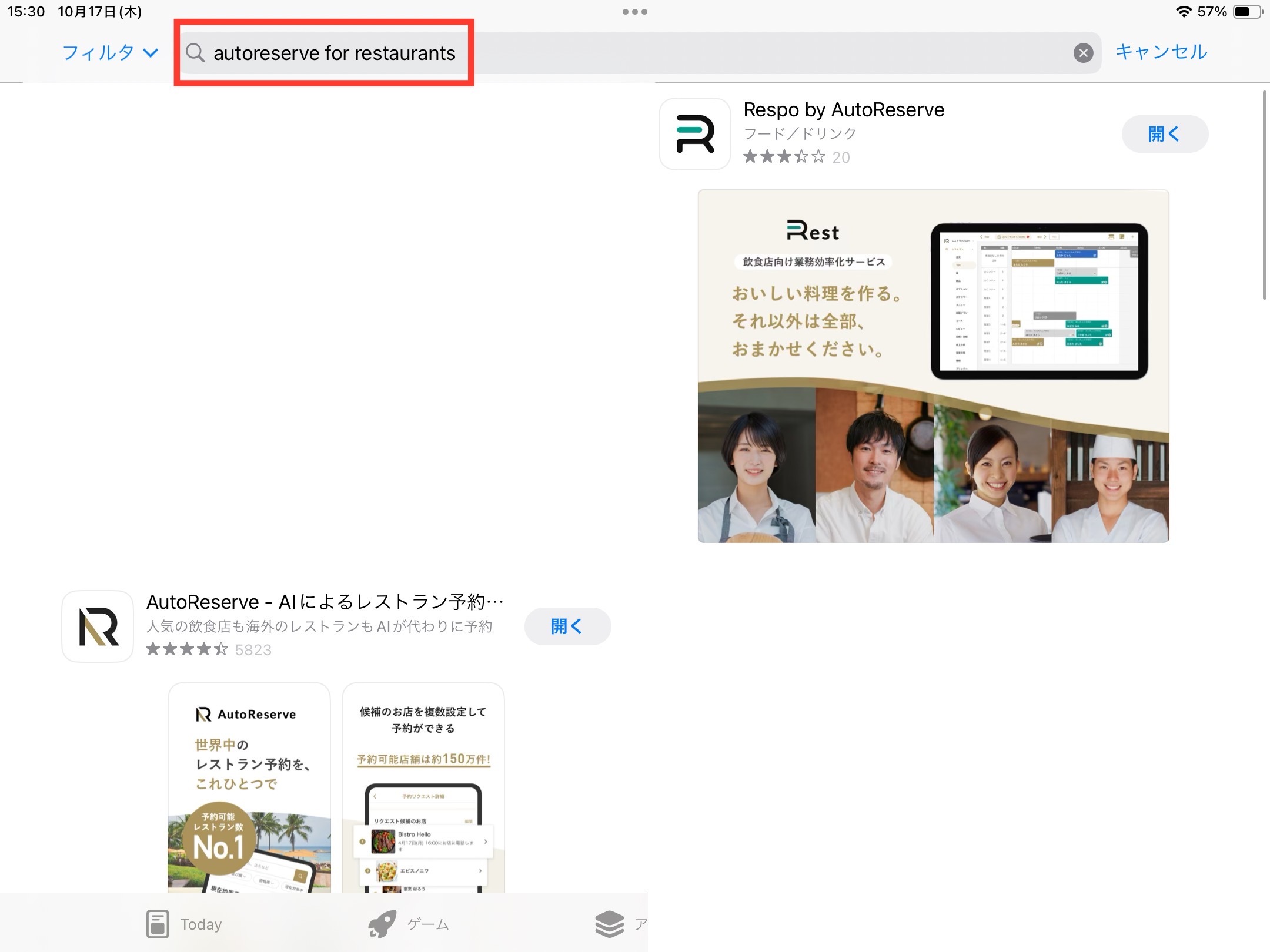Tap 開く button for Respo by AutoReserve

click(x=1165, y=134)
